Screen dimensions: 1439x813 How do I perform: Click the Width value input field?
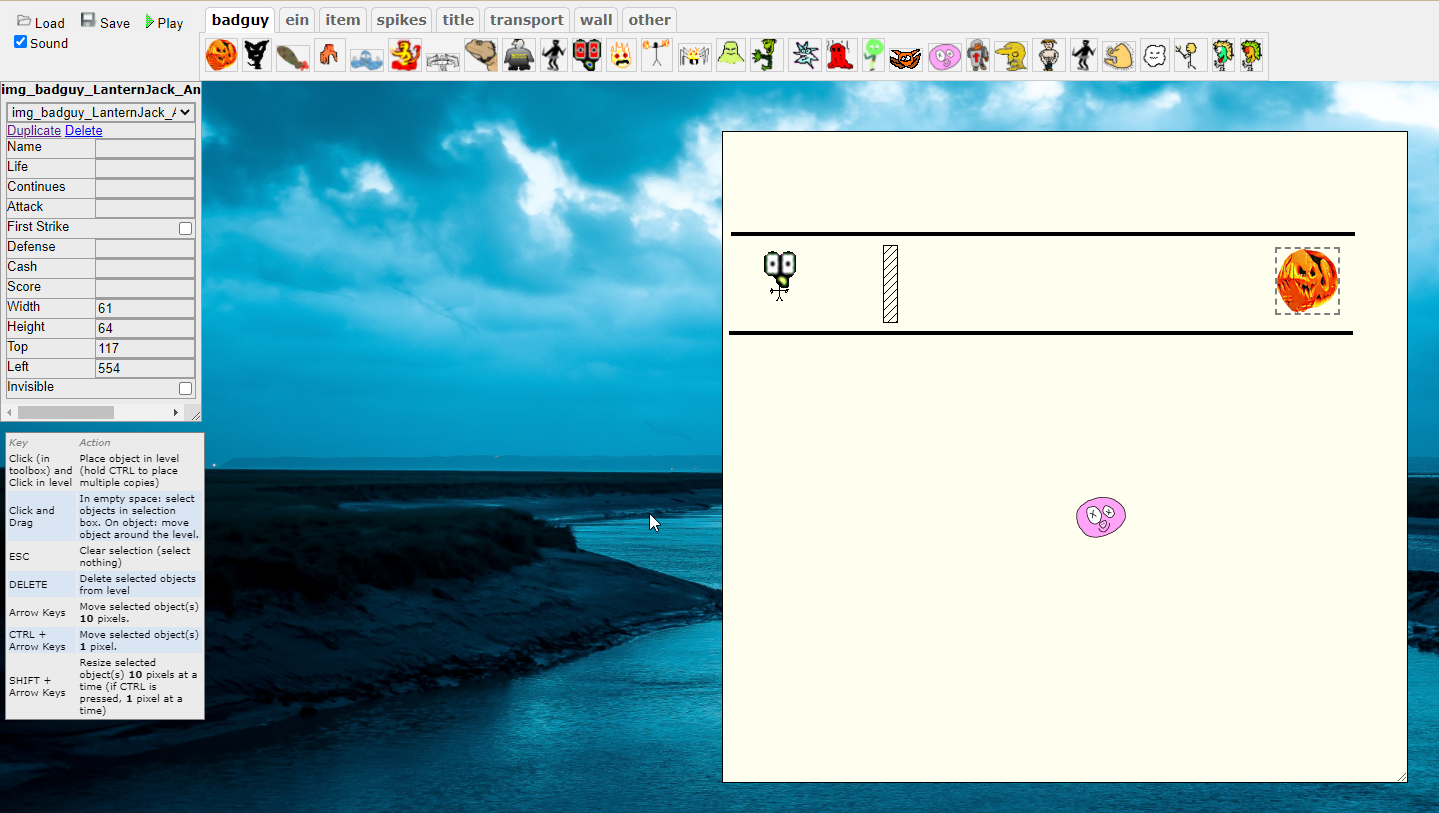pyautogui.click(x=145, y=308)
